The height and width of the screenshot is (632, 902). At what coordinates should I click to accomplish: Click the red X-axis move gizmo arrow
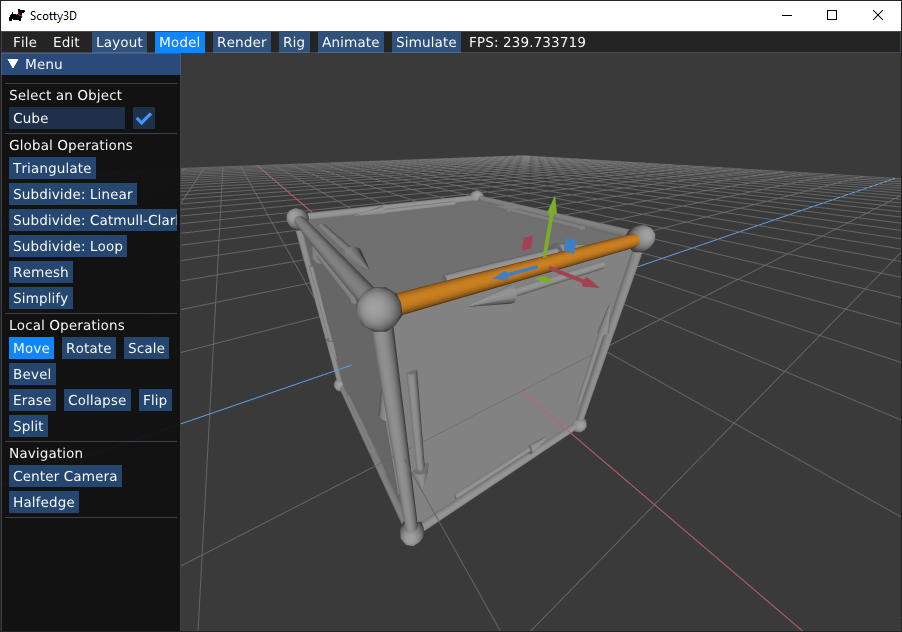tap(580, 279)
